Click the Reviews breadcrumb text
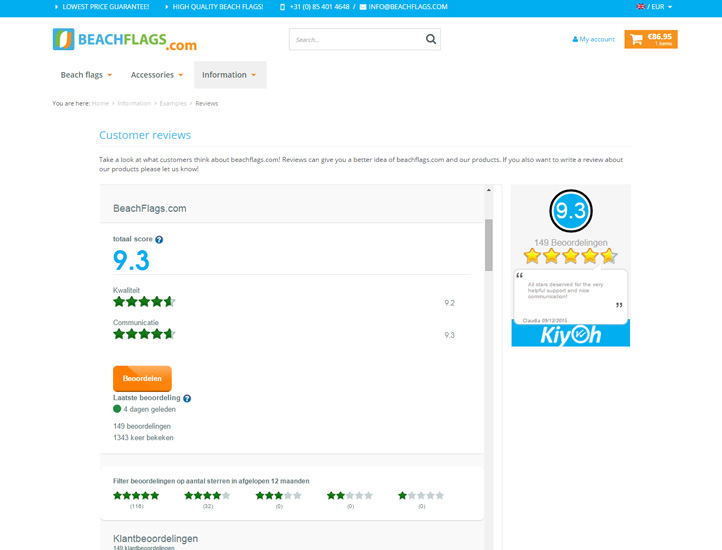 tap(207, 104)
